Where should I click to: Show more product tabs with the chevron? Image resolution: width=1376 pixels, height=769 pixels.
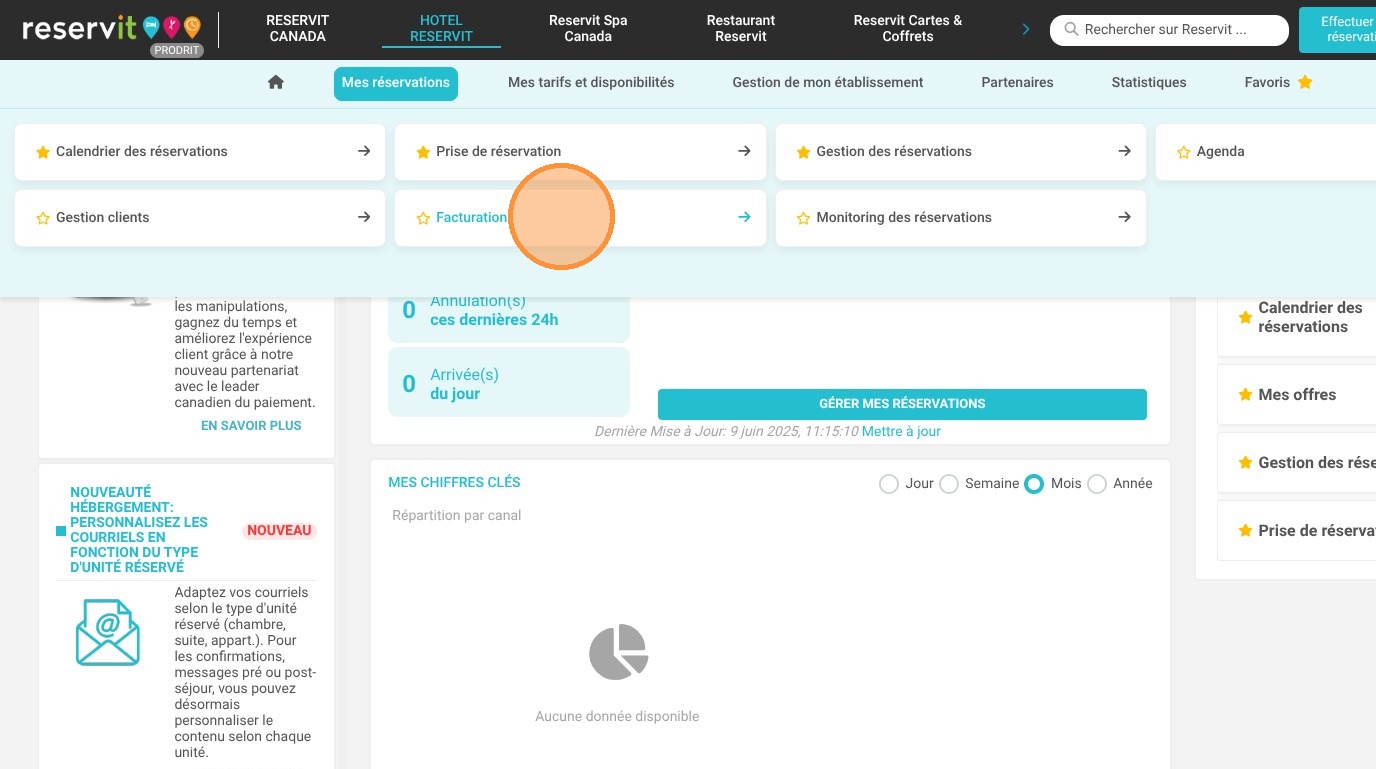click(1025, 30)
